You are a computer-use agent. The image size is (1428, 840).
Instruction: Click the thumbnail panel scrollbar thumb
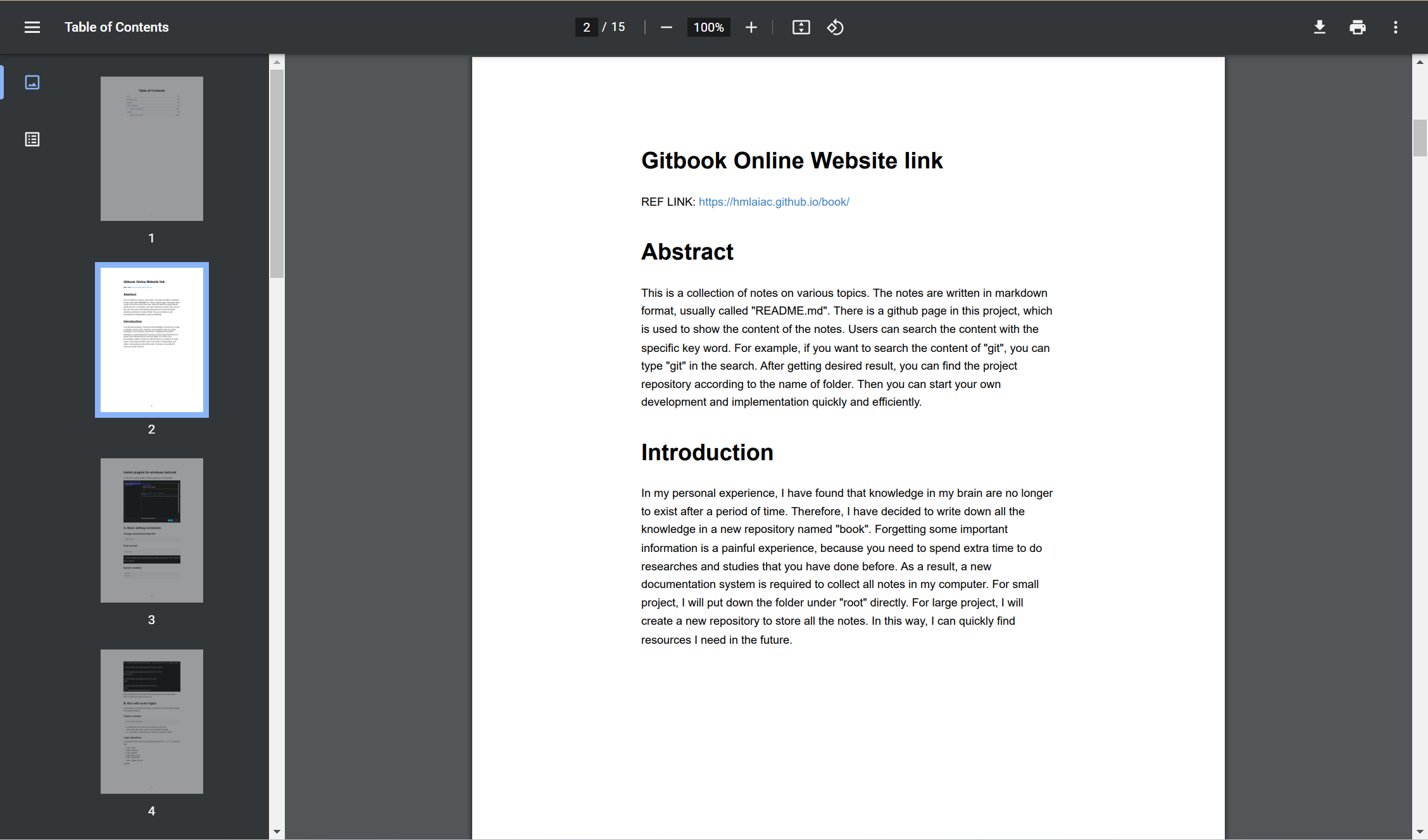(x=277, y=173)
